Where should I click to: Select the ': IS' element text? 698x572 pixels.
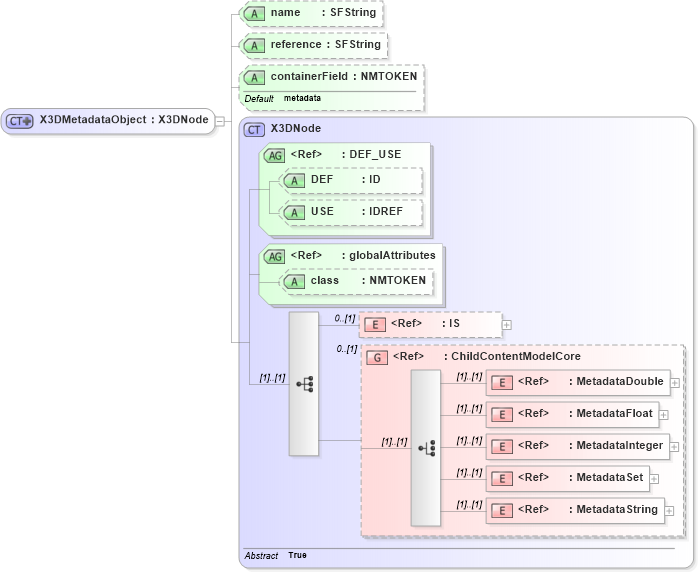[x=450, y=324]
